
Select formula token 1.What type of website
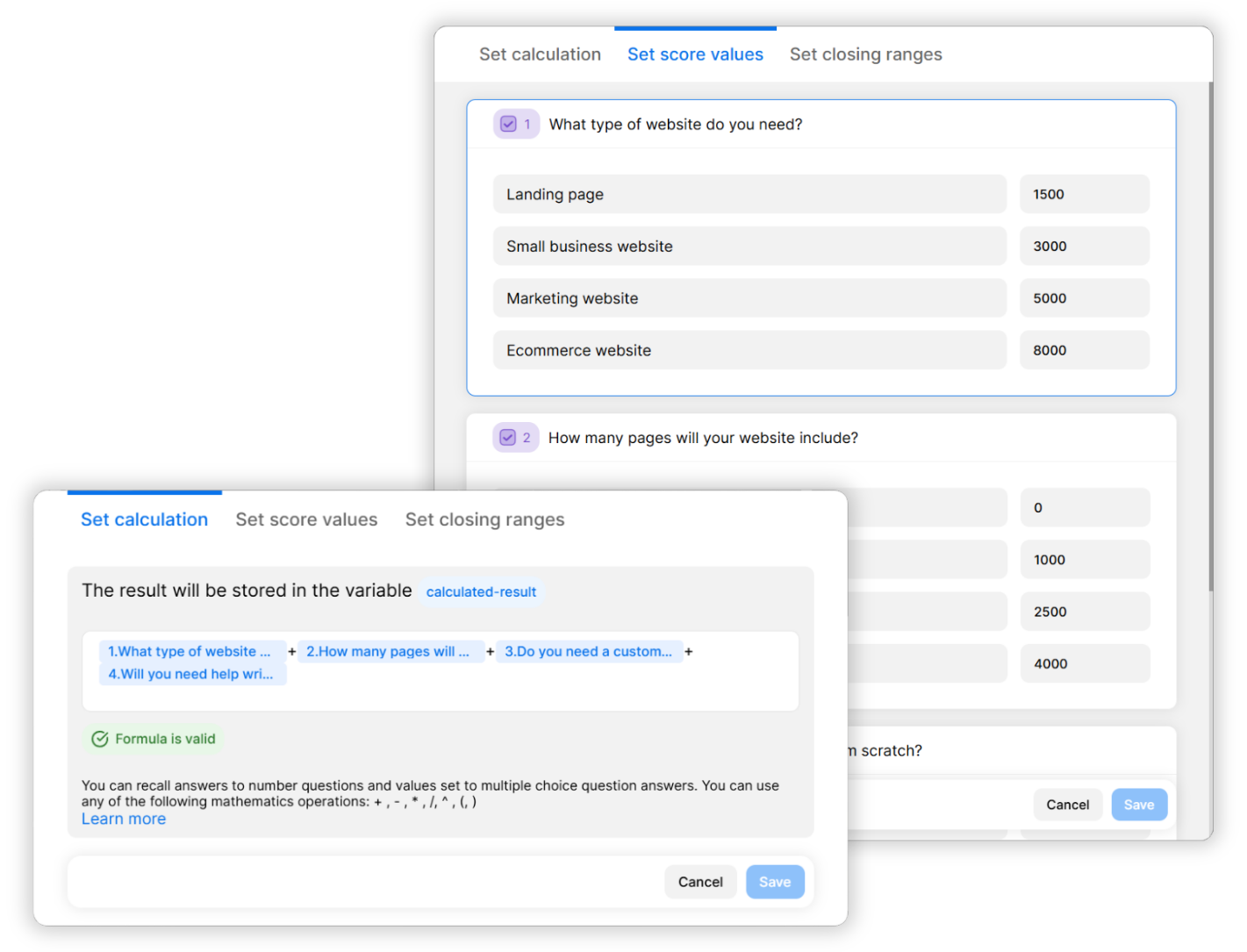coord(192,651)
